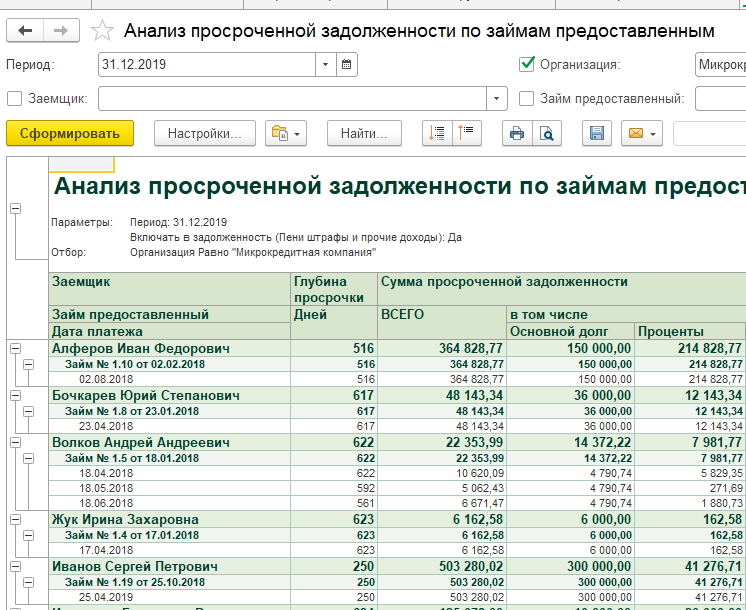
Task: Enable the Займ предоставленный checkbox
Action: 526,98
